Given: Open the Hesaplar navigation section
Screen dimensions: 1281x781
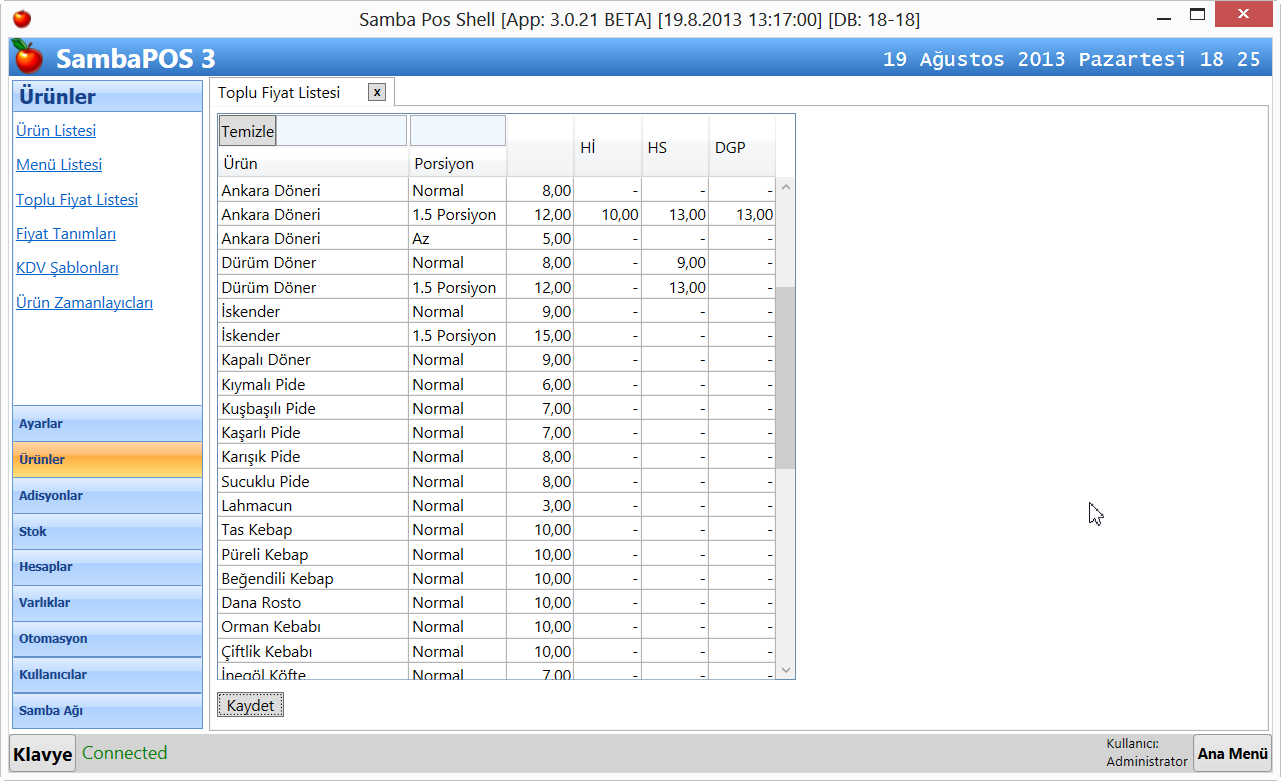Looking at the screenshot, I should (x=107, y=567).
